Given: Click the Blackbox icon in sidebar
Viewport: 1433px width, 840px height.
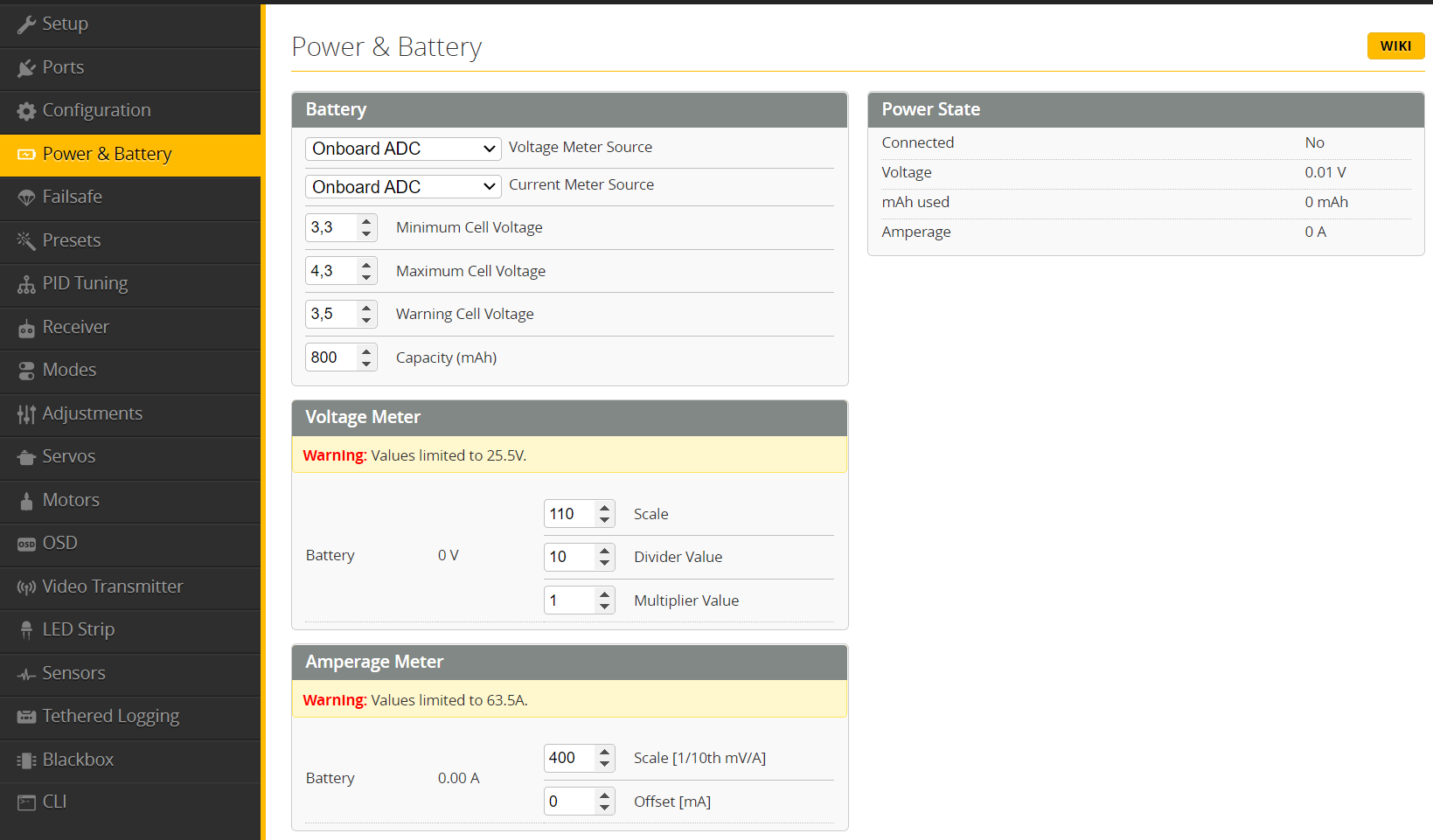Looking at the screenshot, I should (x=26, y=760).
